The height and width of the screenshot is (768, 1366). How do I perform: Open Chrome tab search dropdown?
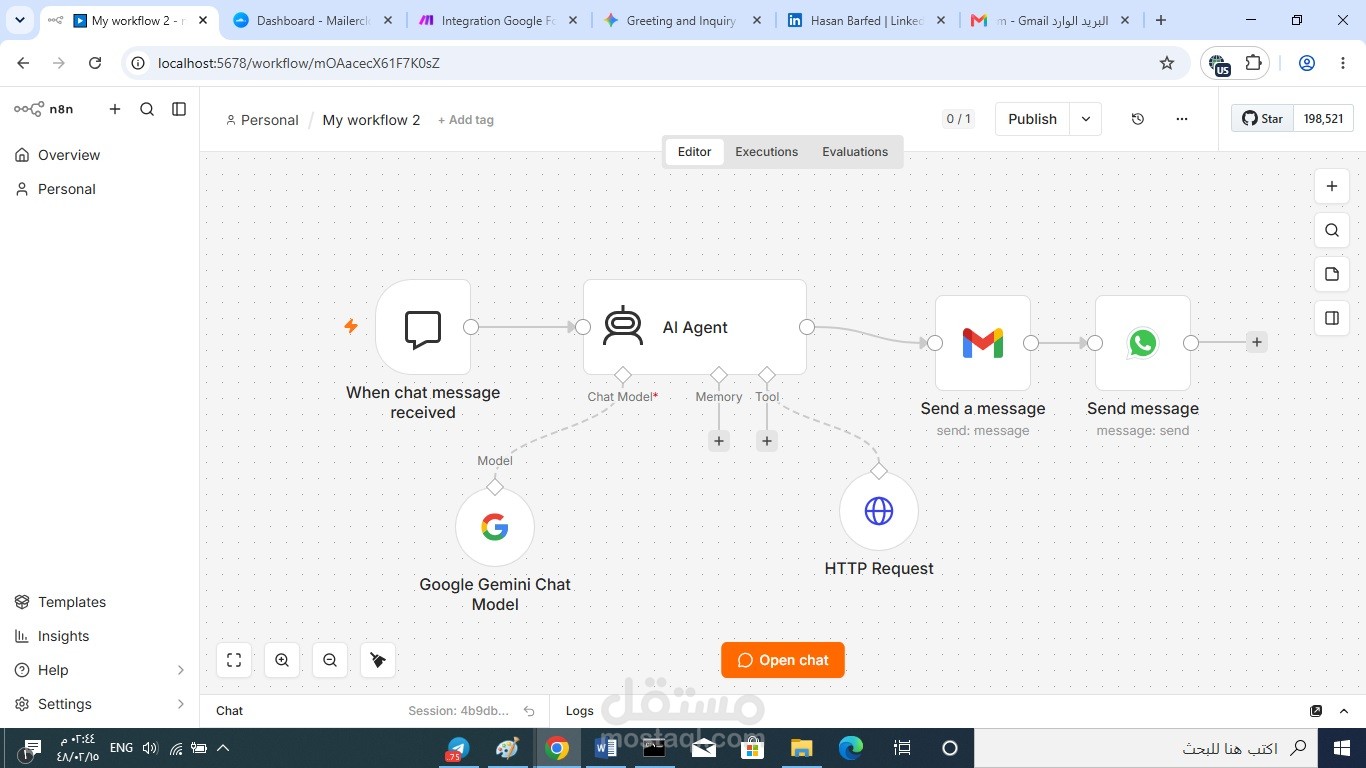pos(20,20)
